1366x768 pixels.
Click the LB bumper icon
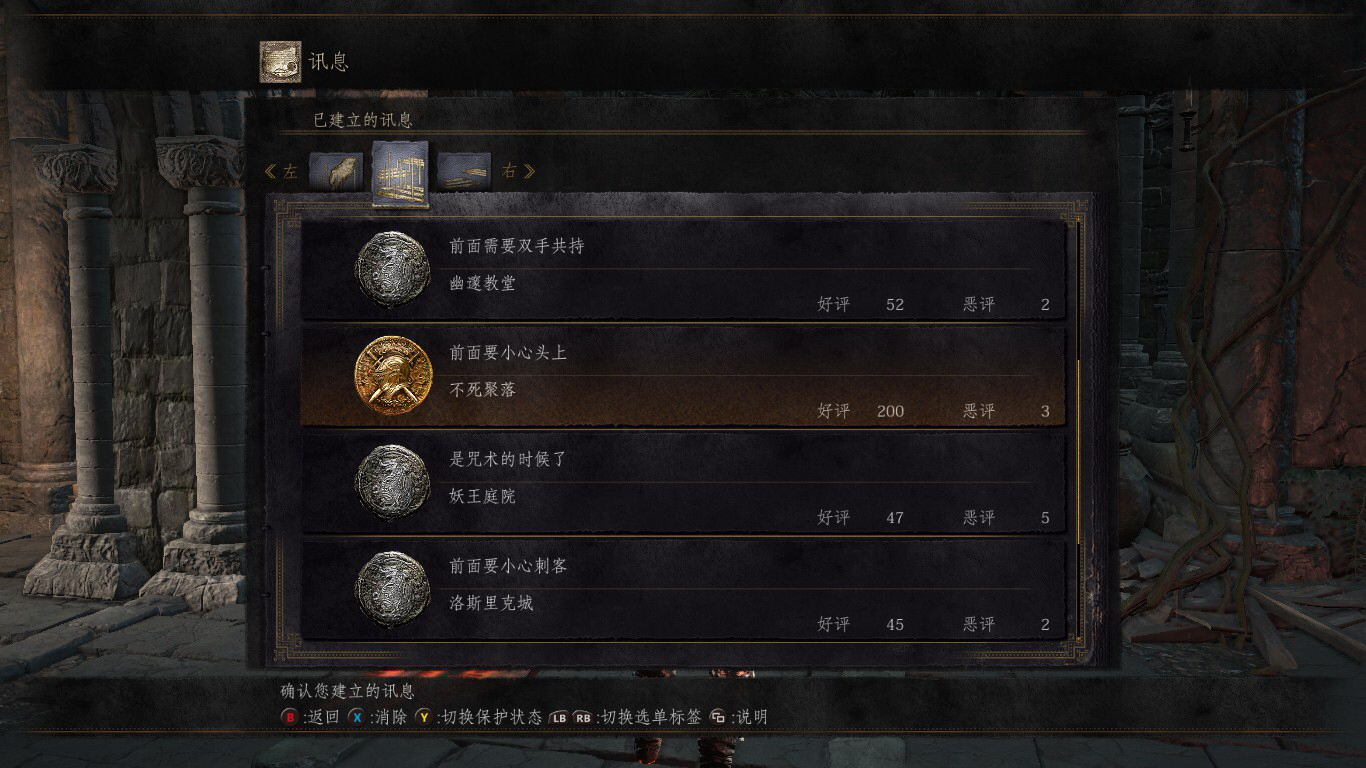[559, 718]
